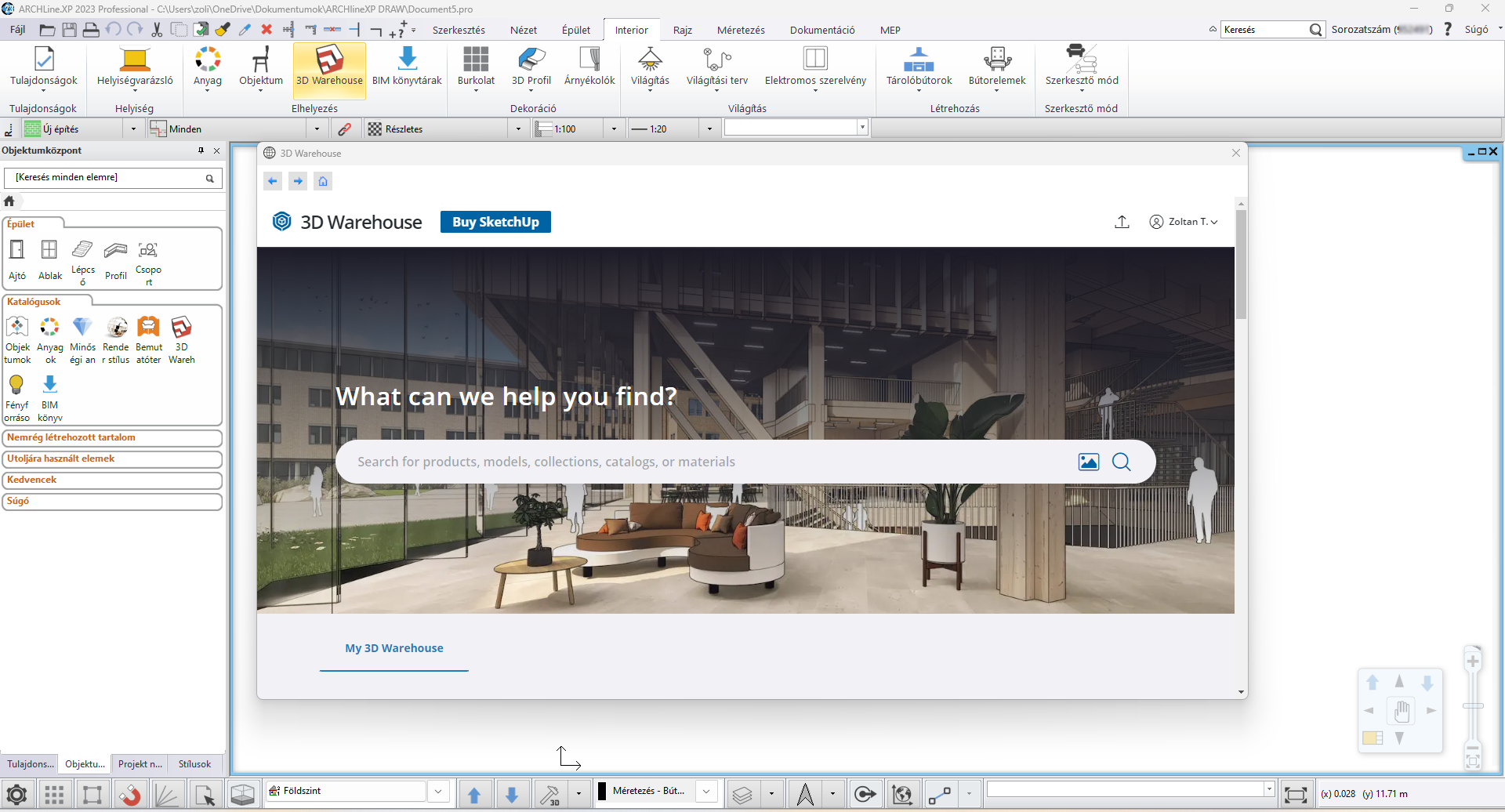Click the Buy SketchUp button

495,222
